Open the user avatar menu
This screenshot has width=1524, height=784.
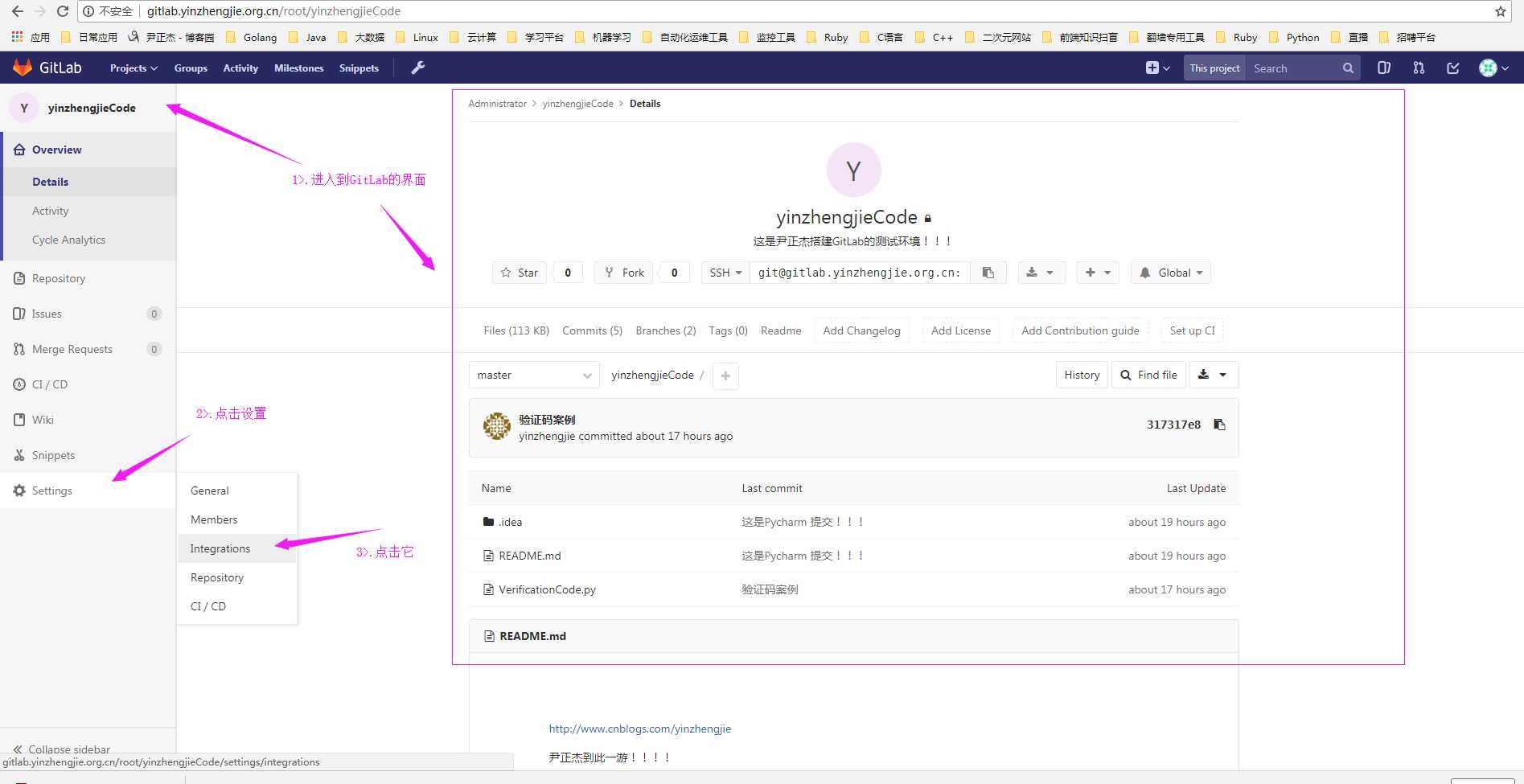pyautogui.click(x=1493, y=68)
